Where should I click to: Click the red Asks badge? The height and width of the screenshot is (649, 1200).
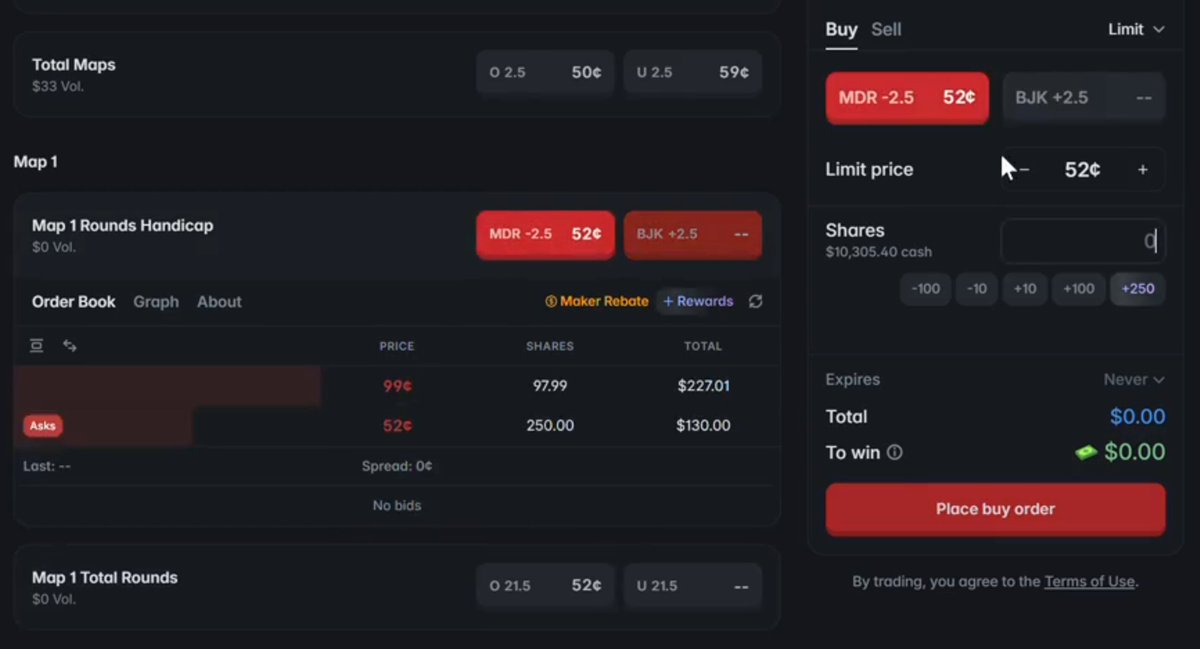[43, 426]
